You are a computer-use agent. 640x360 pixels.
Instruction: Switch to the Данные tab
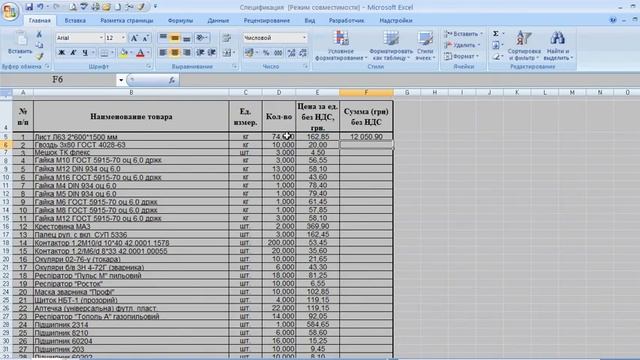coord(218,20)
